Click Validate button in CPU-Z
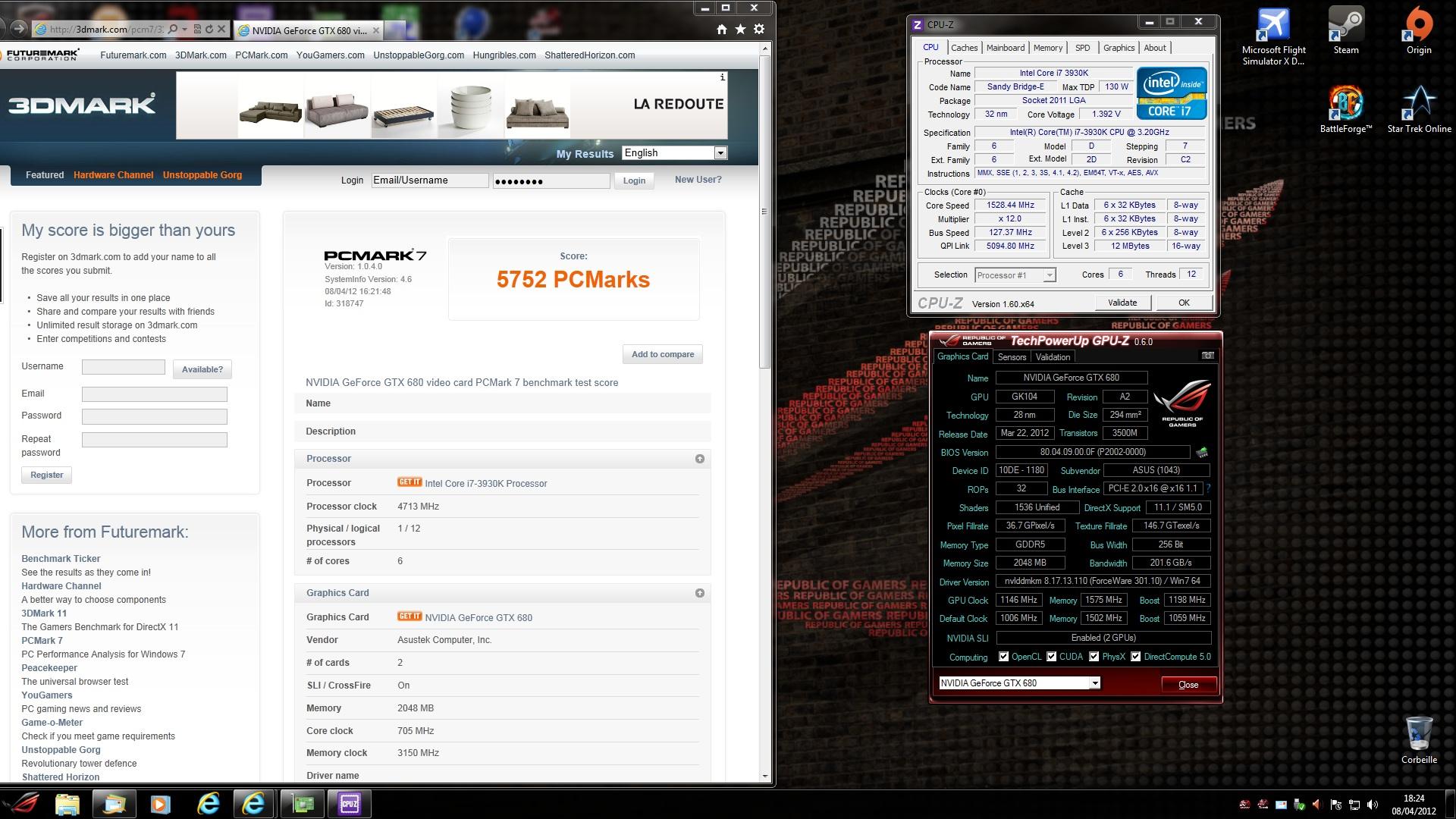The image size is (1456, 819). [1122, 303]
